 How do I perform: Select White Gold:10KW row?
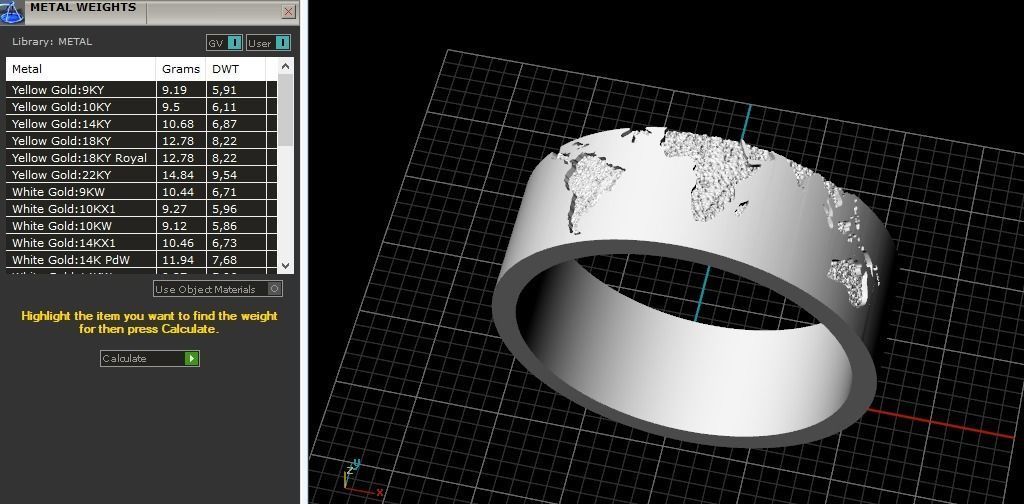click(142, 226)
